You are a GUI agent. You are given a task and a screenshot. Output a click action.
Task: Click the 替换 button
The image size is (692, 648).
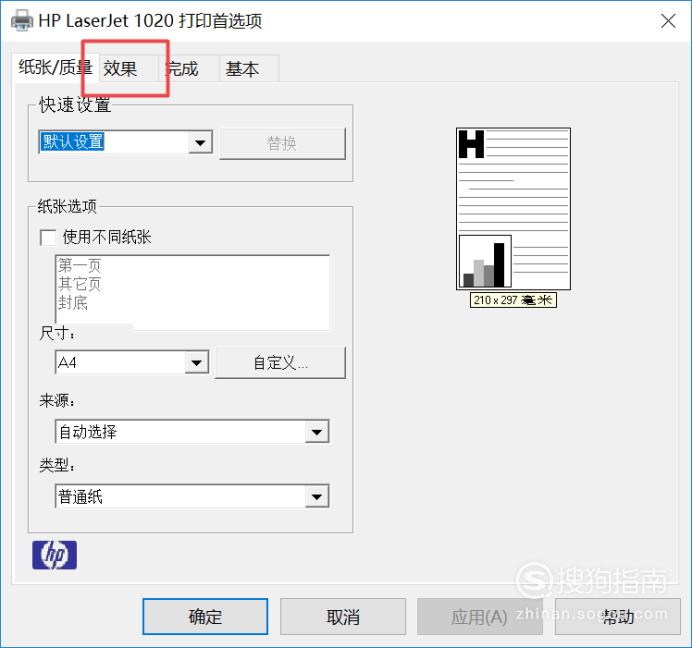tap(282, 143)
